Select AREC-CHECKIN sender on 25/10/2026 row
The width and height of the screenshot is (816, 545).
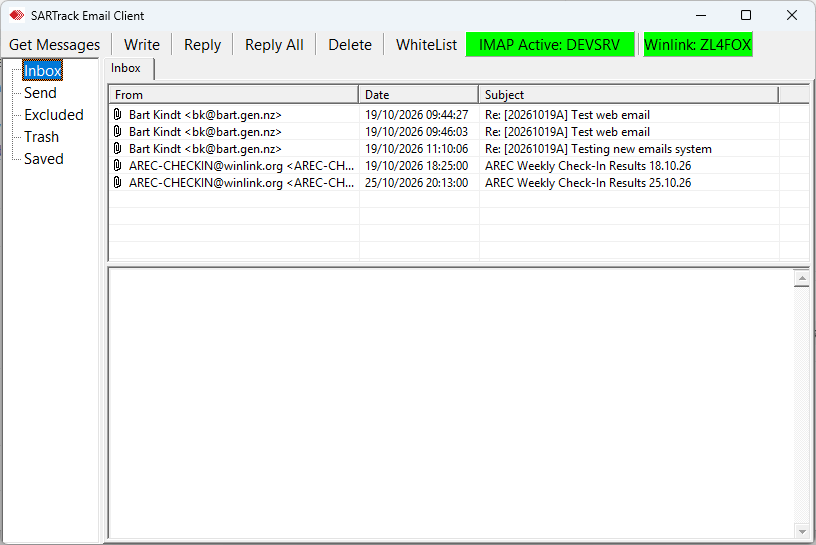tap(241, 183)
